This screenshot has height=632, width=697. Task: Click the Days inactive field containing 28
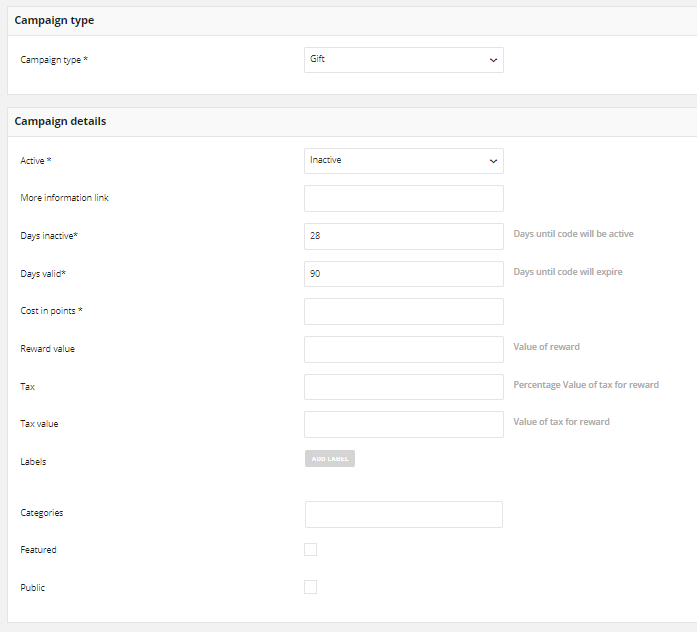[x=404, y=236]
